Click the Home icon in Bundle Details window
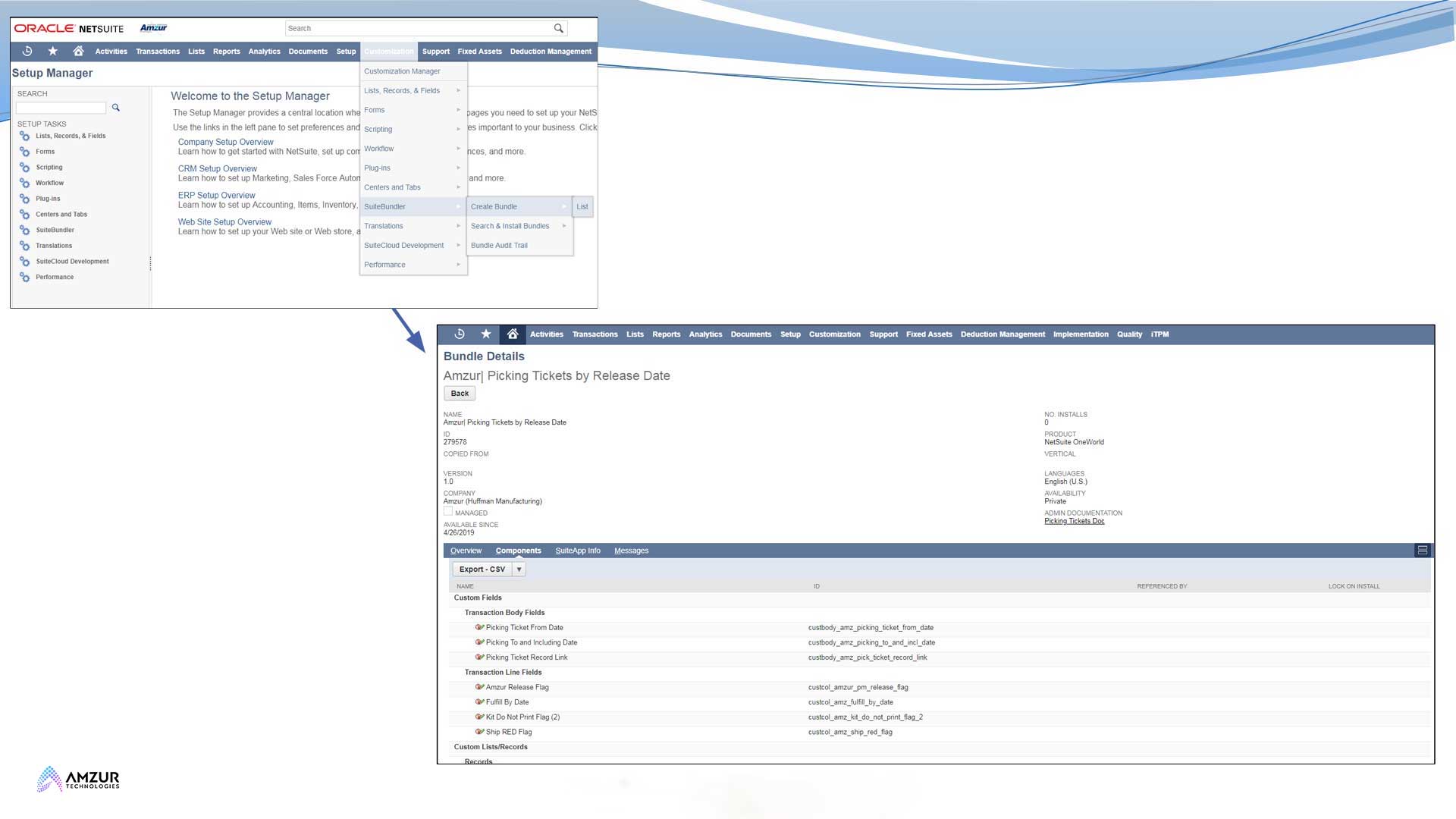This screenshot has width=1456, height=819. 513,334
